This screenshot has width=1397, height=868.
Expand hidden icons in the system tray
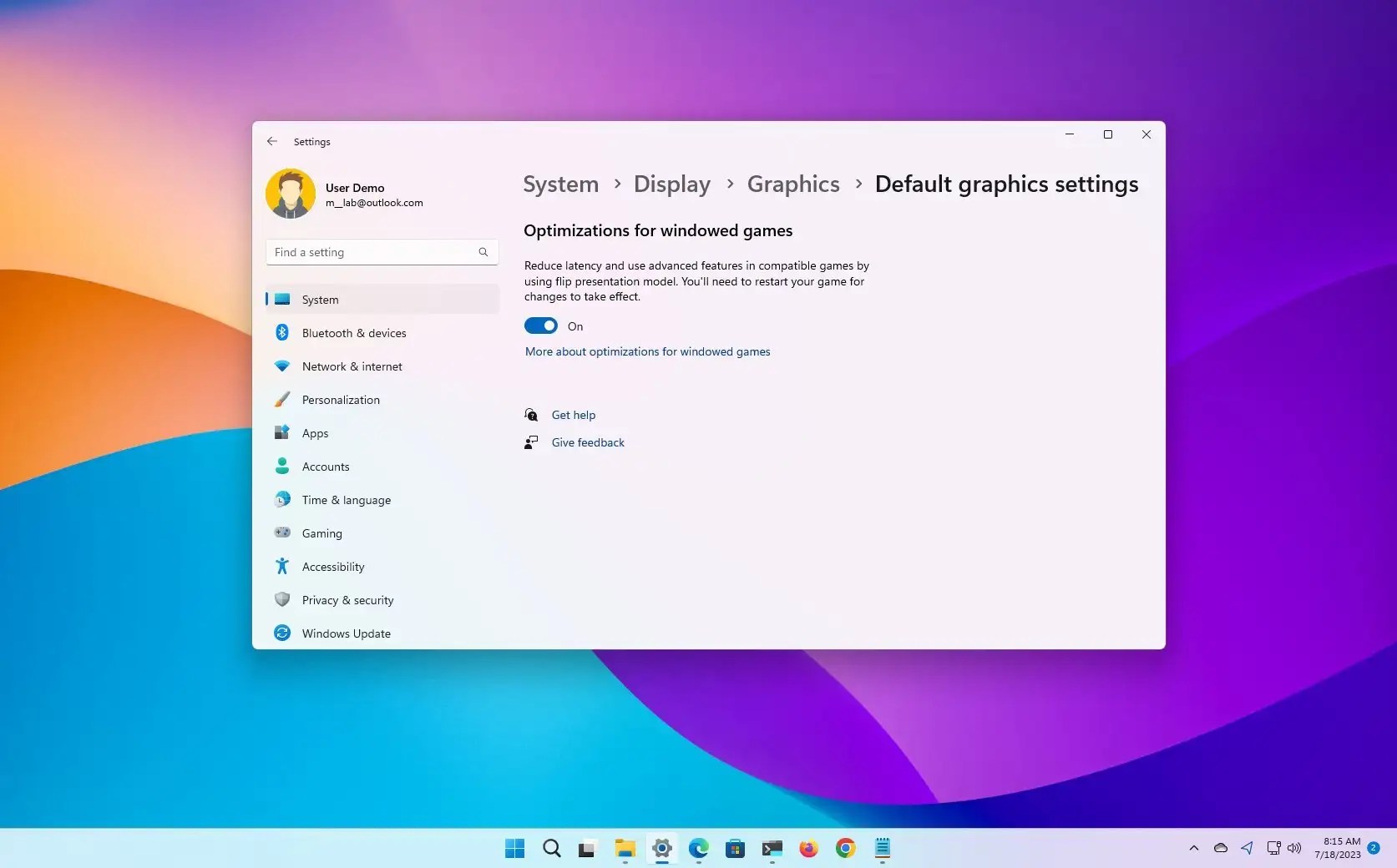(1193, 848)
